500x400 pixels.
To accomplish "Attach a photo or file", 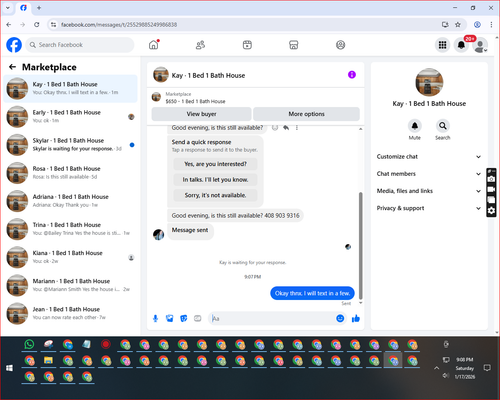I will tap(170, 319).
